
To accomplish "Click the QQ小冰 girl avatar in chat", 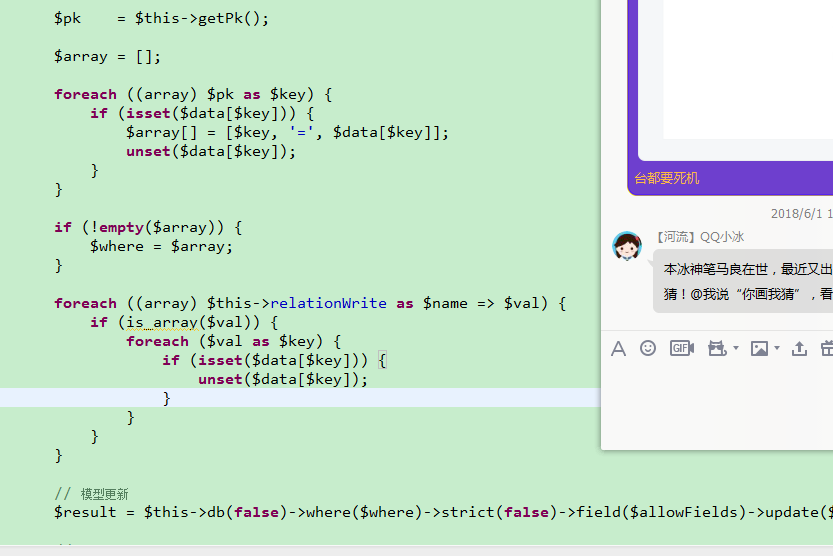I will pos(627,246).
